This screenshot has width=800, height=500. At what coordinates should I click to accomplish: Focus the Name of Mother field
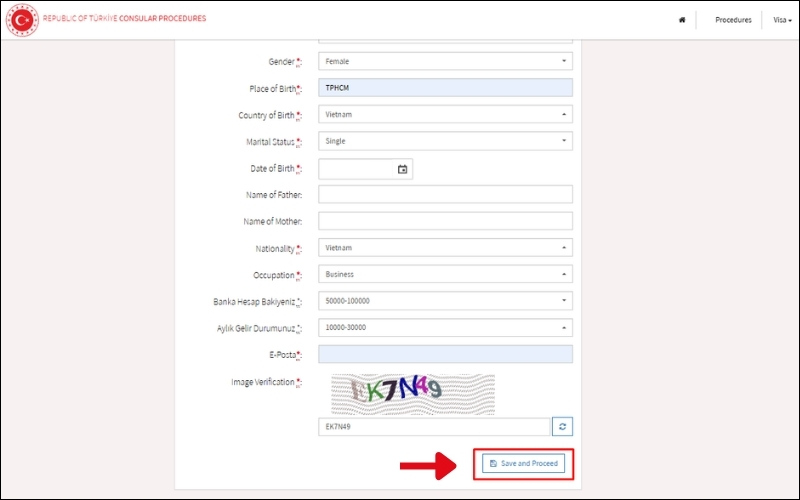click(x=445, y=221)
